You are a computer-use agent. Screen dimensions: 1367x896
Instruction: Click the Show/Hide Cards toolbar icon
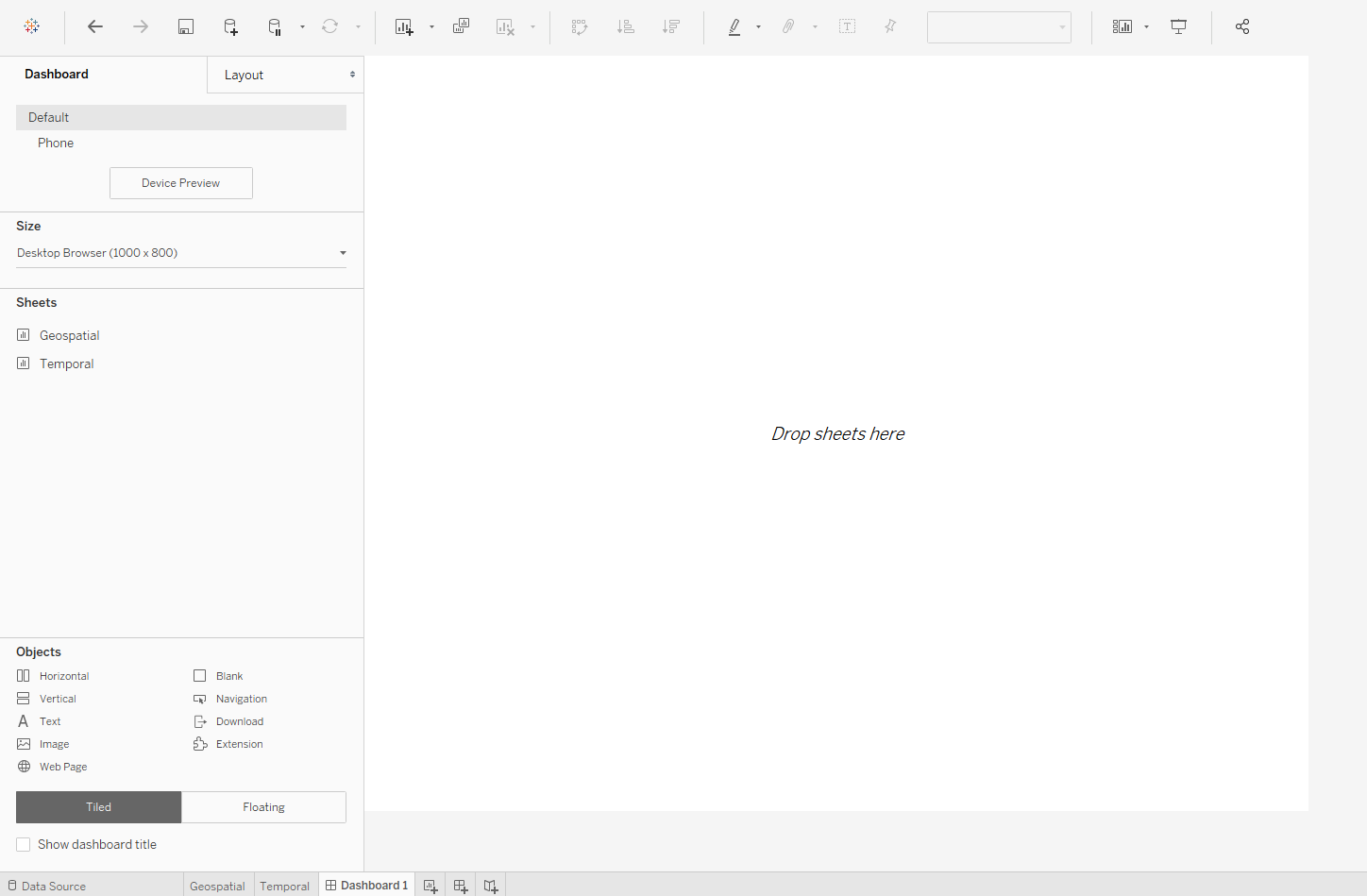click(x=1122, y=26)
